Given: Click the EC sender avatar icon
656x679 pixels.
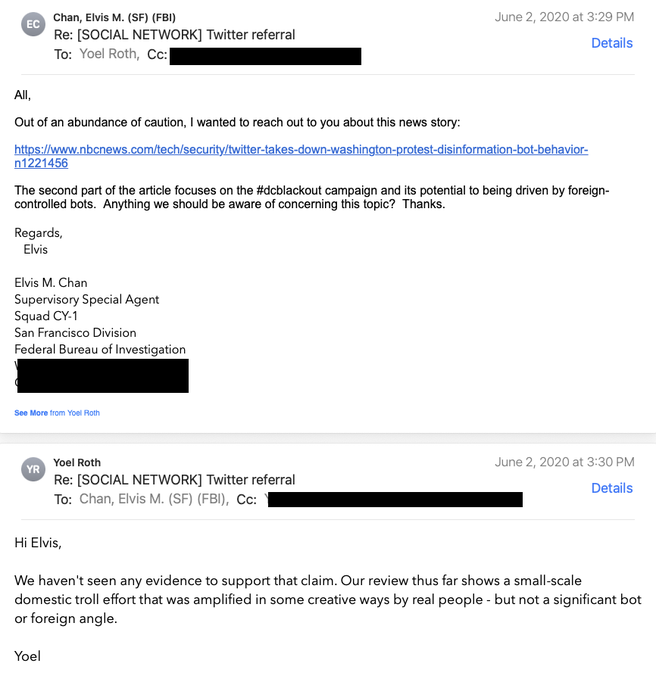Looking at the screenshot, I should tap(33, 24).
